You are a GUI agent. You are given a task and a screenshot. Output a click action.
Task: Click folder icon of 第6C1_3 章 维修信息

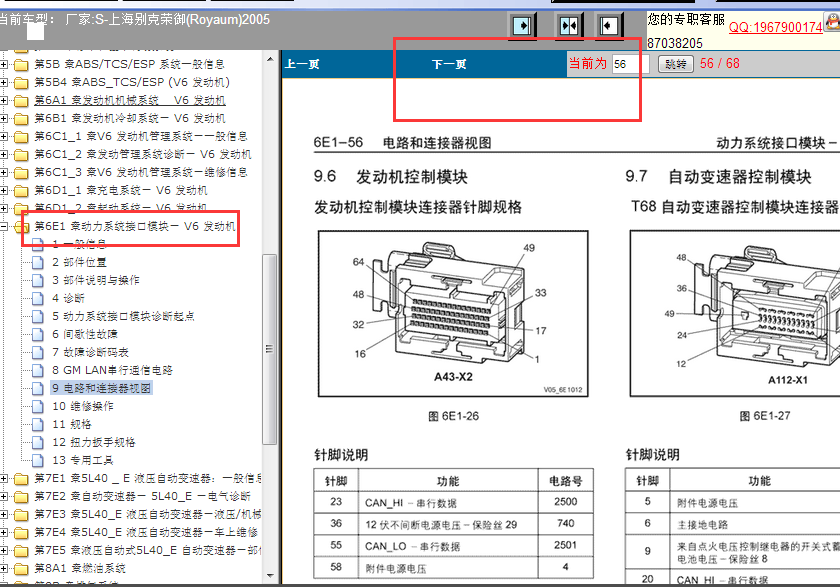pos(21,172)
